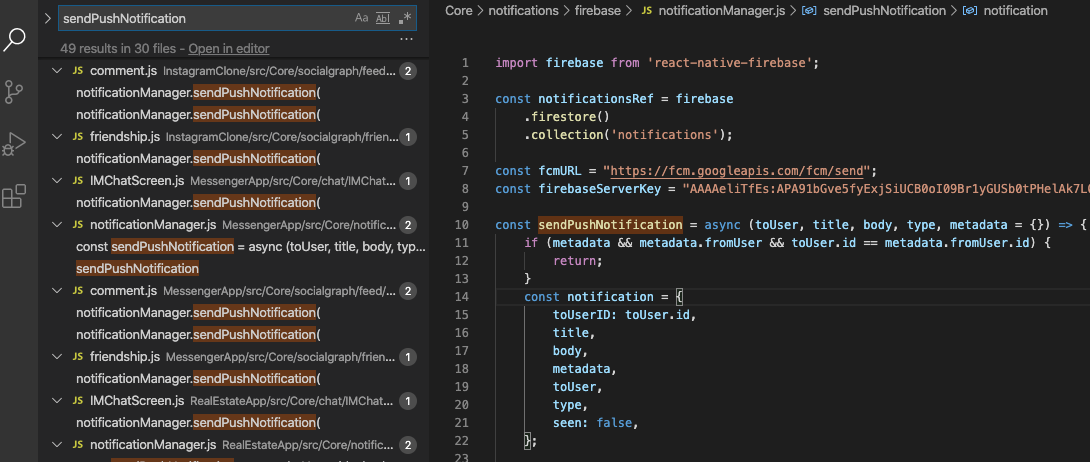Enable Use Regular Expression in search
This screenshot has height=462, width=1090.
pyautogui.click(x=404, y=18)
